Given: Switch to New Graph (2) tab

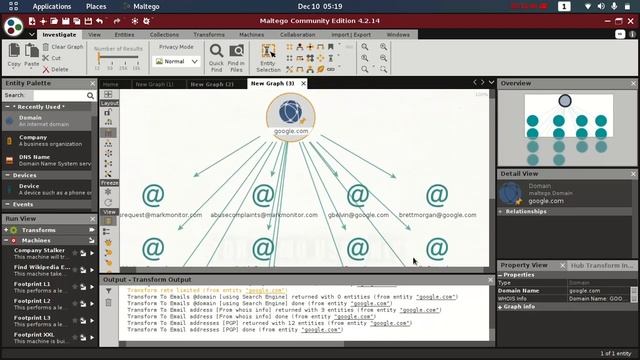Looking at the screenshot, I should (x=212, y=84).
